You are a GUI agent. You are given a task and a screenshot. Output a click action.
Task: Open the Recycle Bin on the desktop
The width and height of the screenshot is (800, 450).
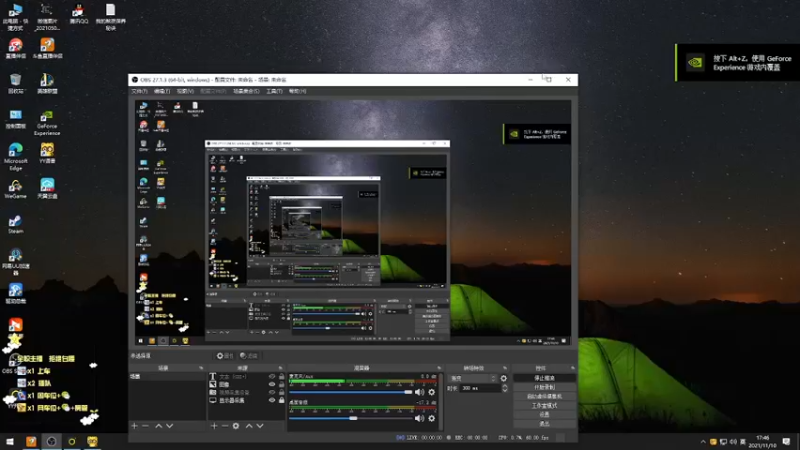point(15,84)
